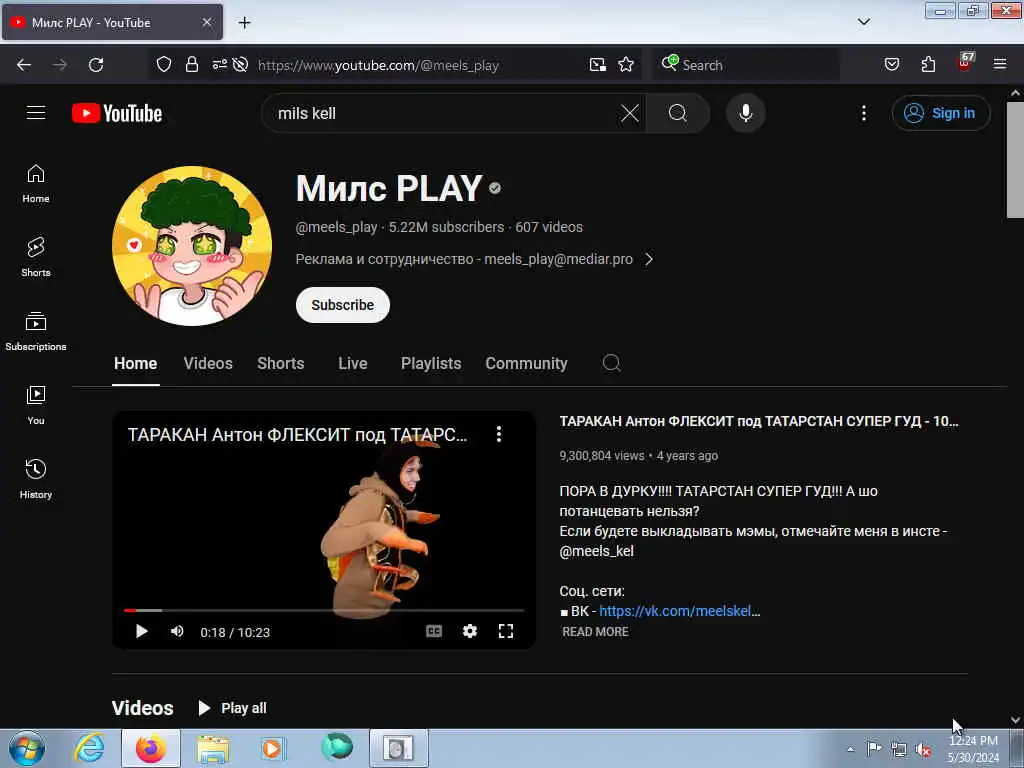Go to Home in sidebar
Viewport: 1024px width, 768px height.
pos(36,184)
